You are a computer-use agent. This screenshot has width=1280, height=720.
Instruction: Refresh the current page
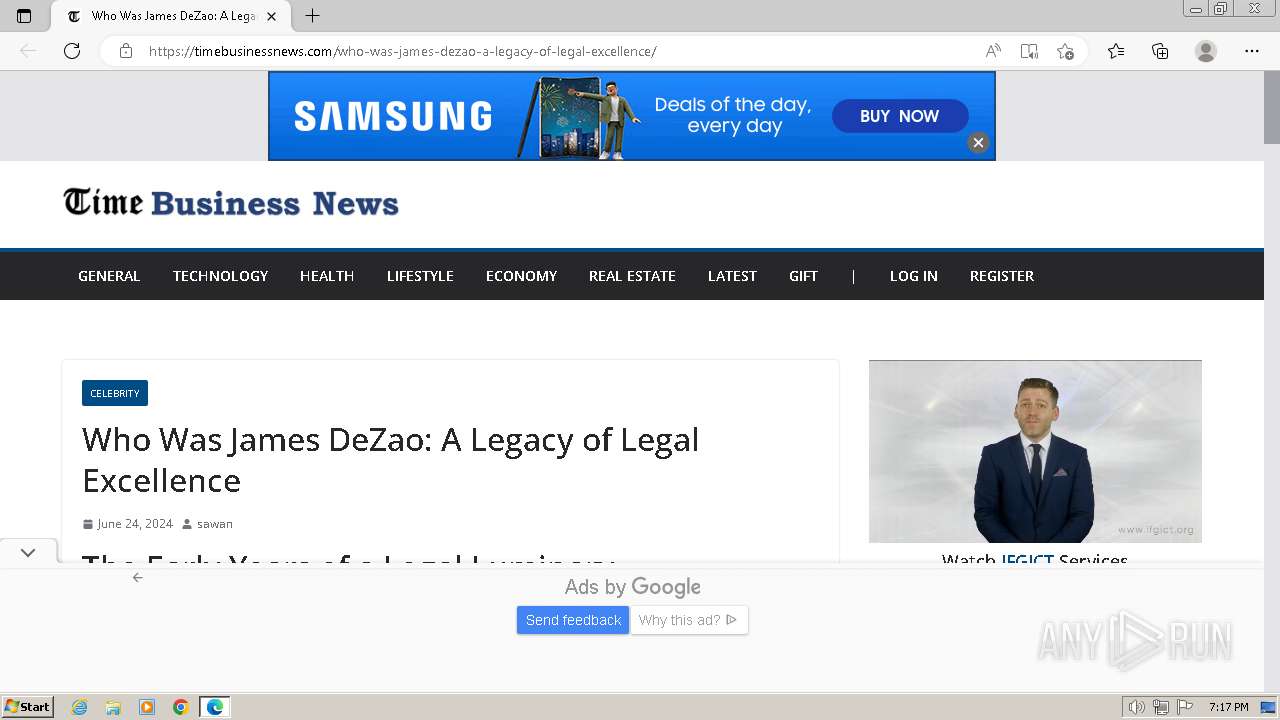(72, 51)
